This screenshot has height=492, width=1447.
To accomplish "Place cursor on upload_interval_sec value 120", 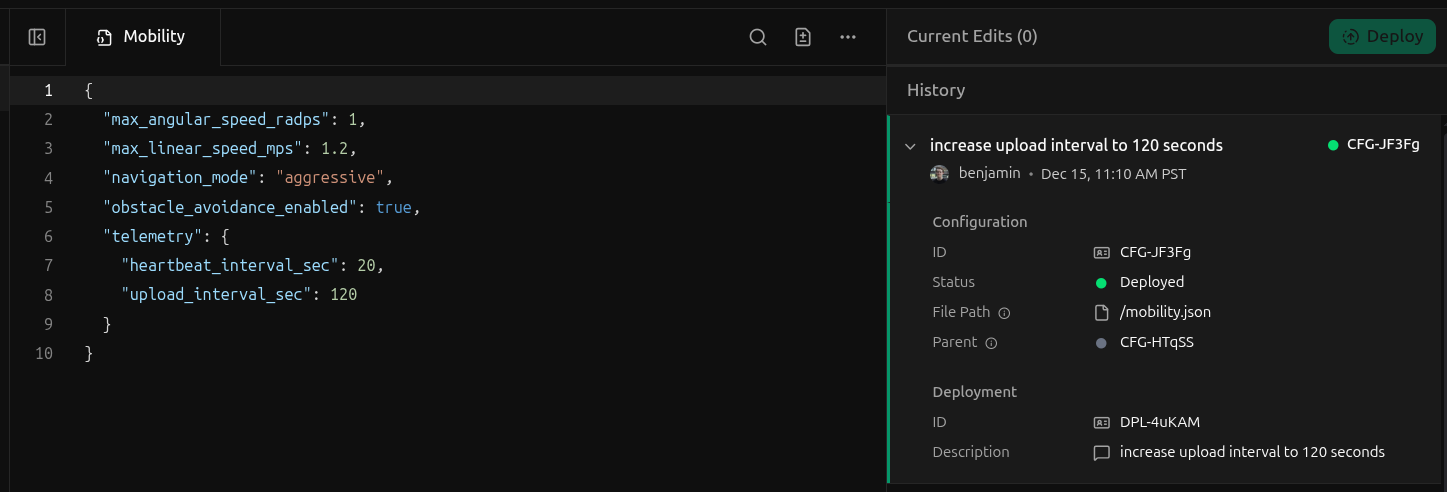I will point(344,295).
